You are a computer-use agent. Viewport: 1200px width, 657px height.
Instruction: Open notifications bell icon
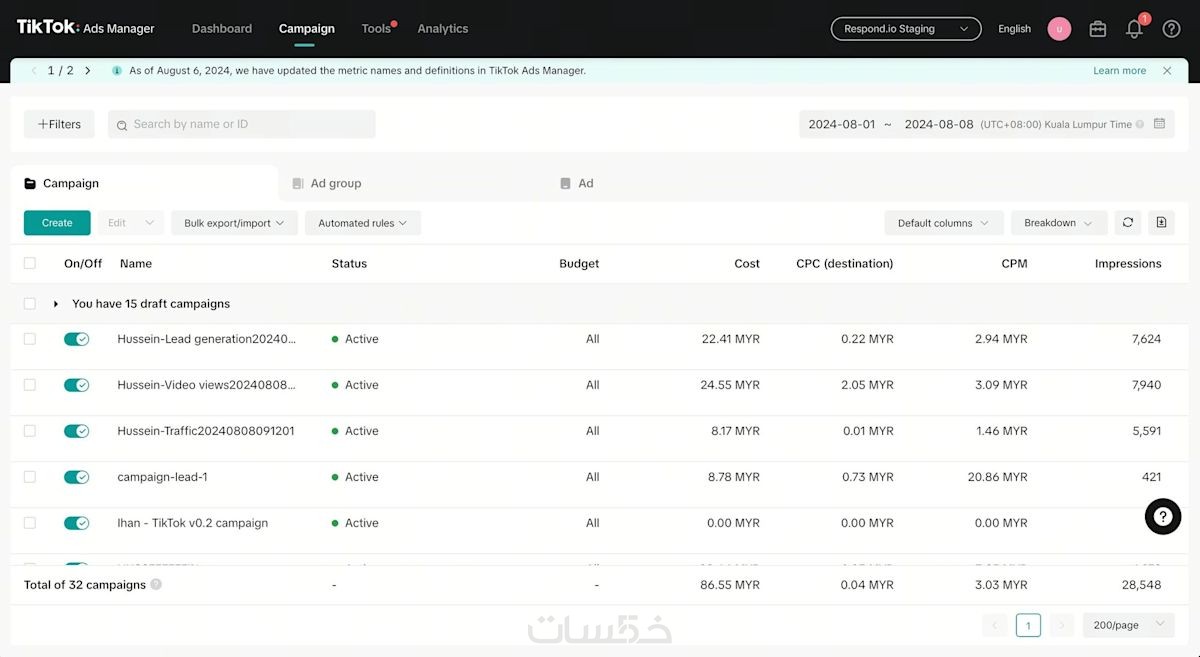(x=1134, y=29)
